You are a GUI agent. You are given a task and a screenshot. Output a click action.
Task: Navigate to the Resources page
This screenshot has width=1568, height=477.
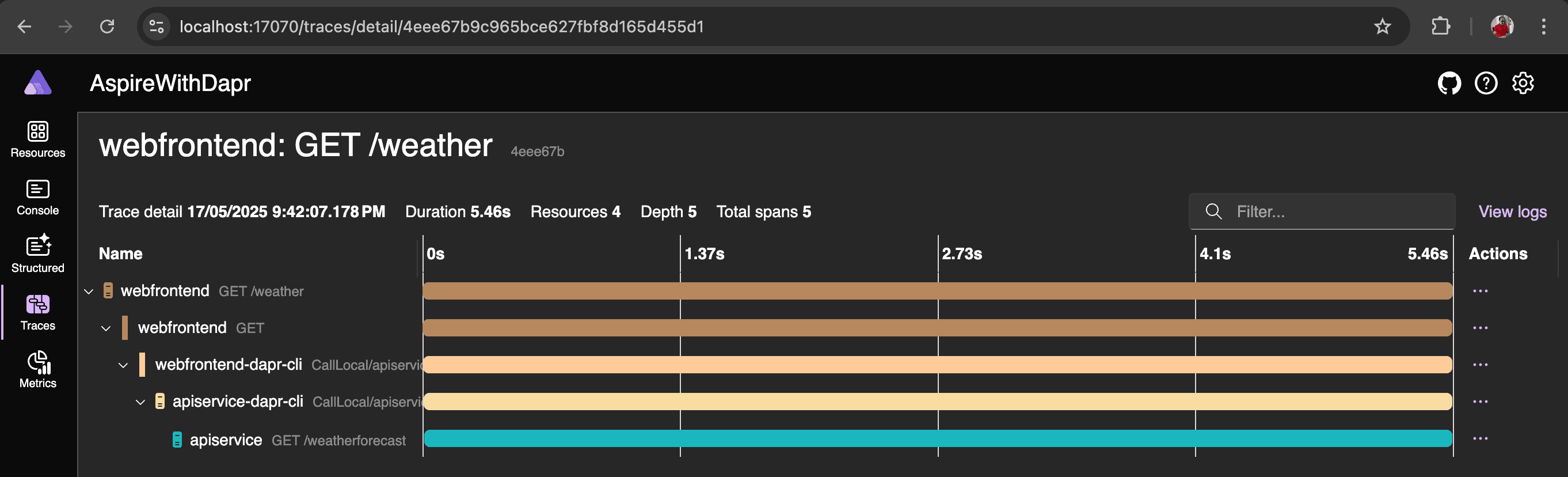tap(38, 139)
